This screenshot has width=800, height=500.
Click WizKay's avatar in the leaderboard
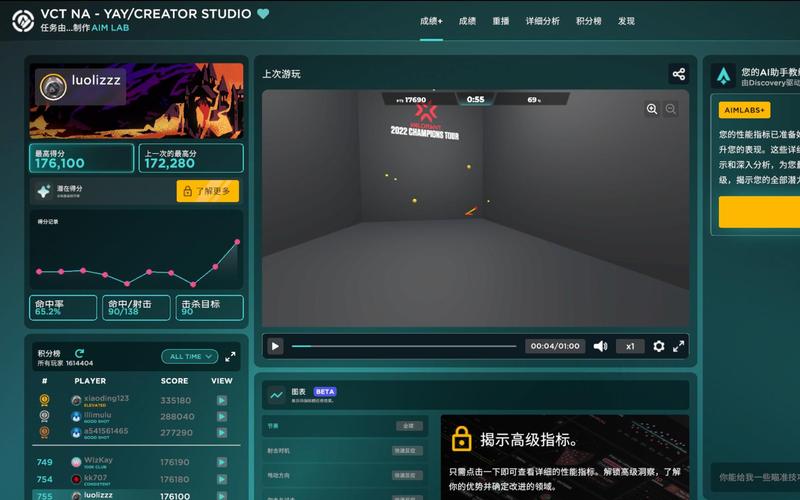pos(76,462)
